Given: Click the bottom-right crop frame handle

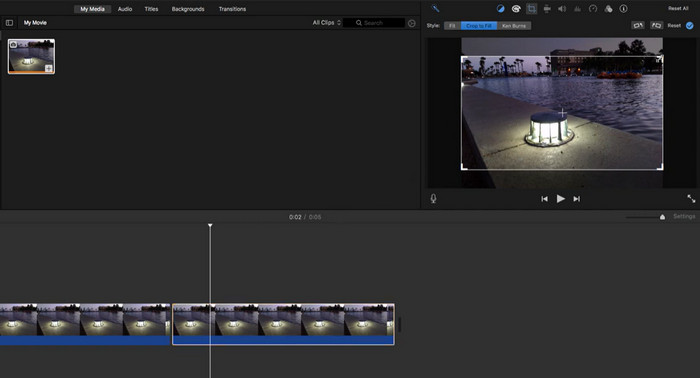Looking at the screenshot, I should tap(660, 167).
